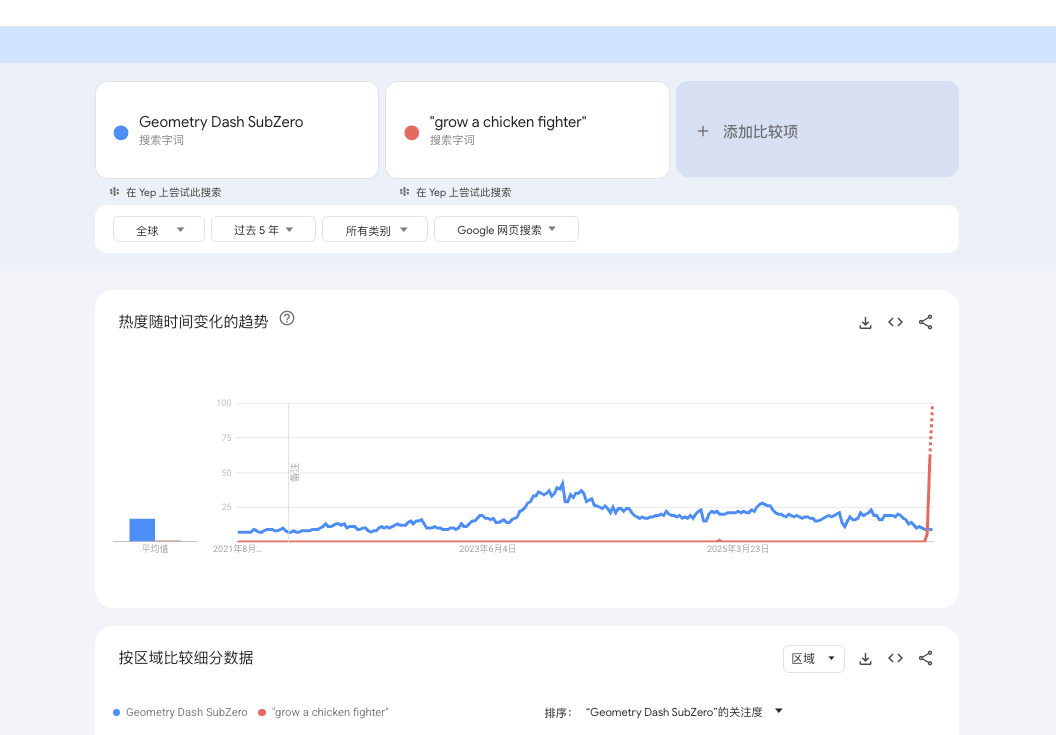This screenshot has height=735, width=1056.
Task: Open embed code for the trend-over-time chart
Action: [895, 322]
